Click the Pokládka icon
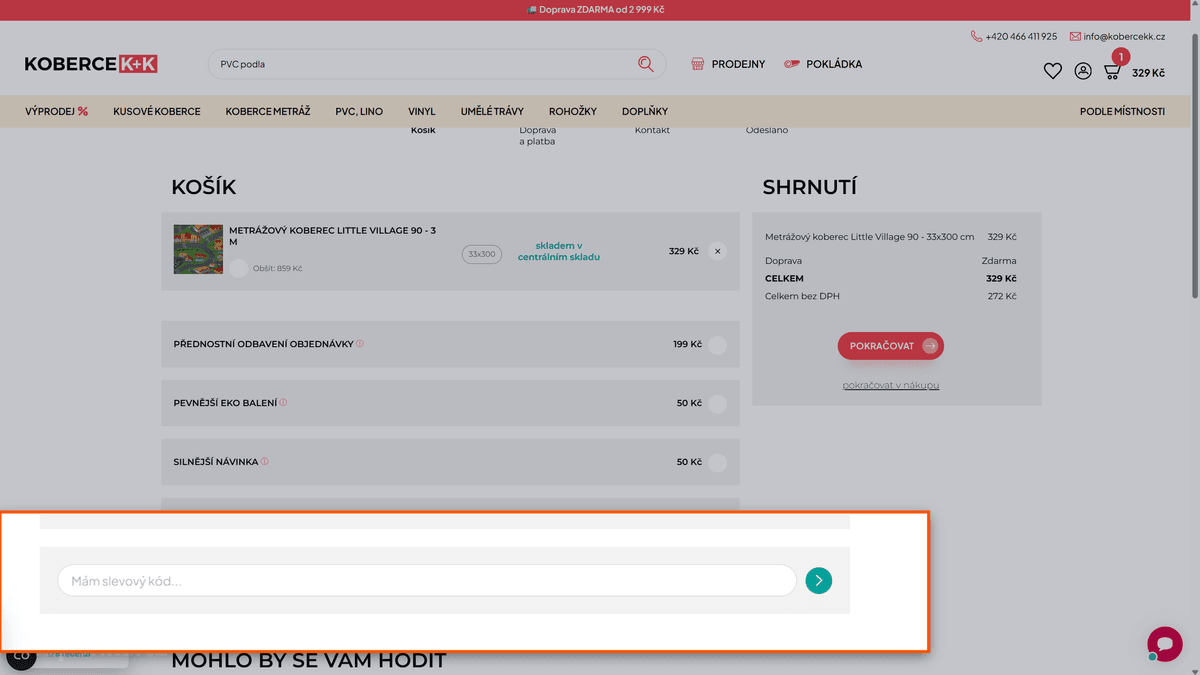Image resolution: width=1200 pixels, height=675 pixels. [x=792, y=64]
